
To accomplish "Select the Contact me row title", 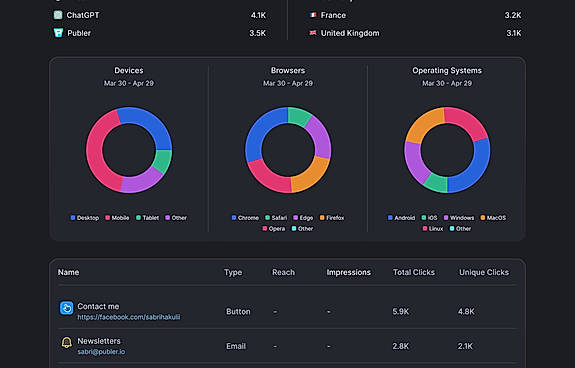I will pos(98,306).
